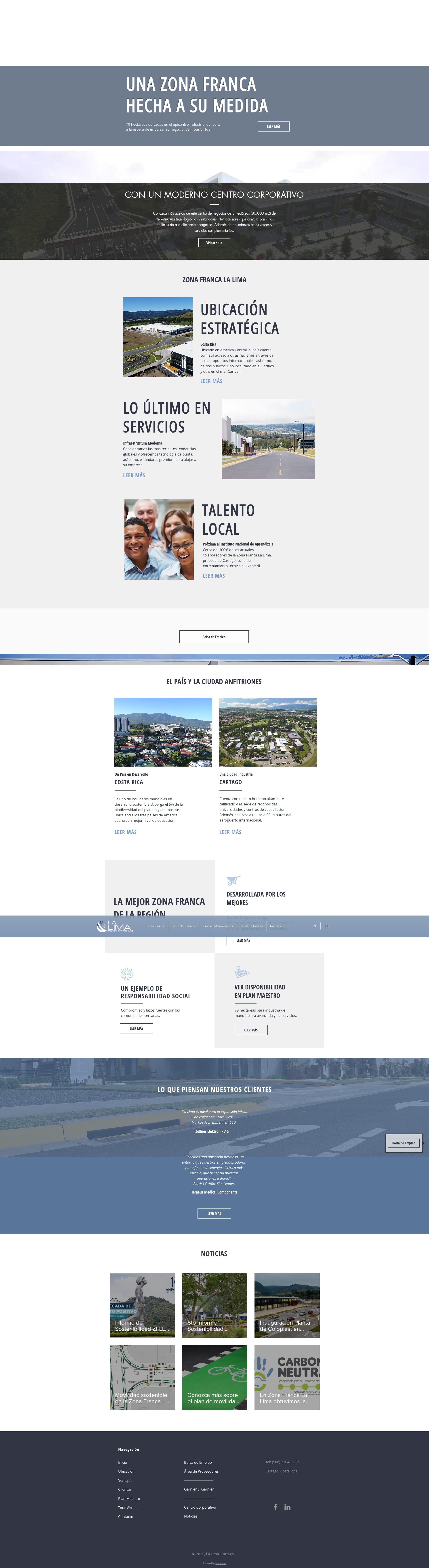The width and height of the screenshot is (429, 1568).
Task: Click LEER MÁS under Ubicación Estratégica
Action: click(x=211, y=381)
